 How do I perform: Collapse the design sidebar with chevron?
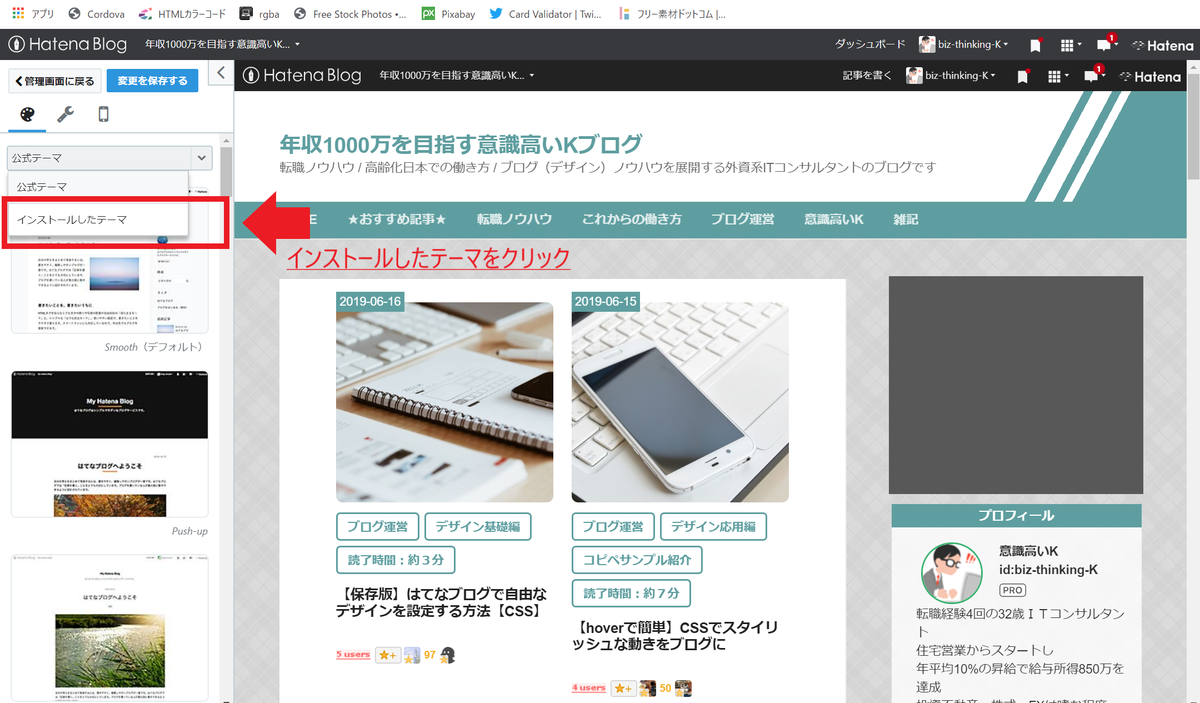[x=221, y=73]
